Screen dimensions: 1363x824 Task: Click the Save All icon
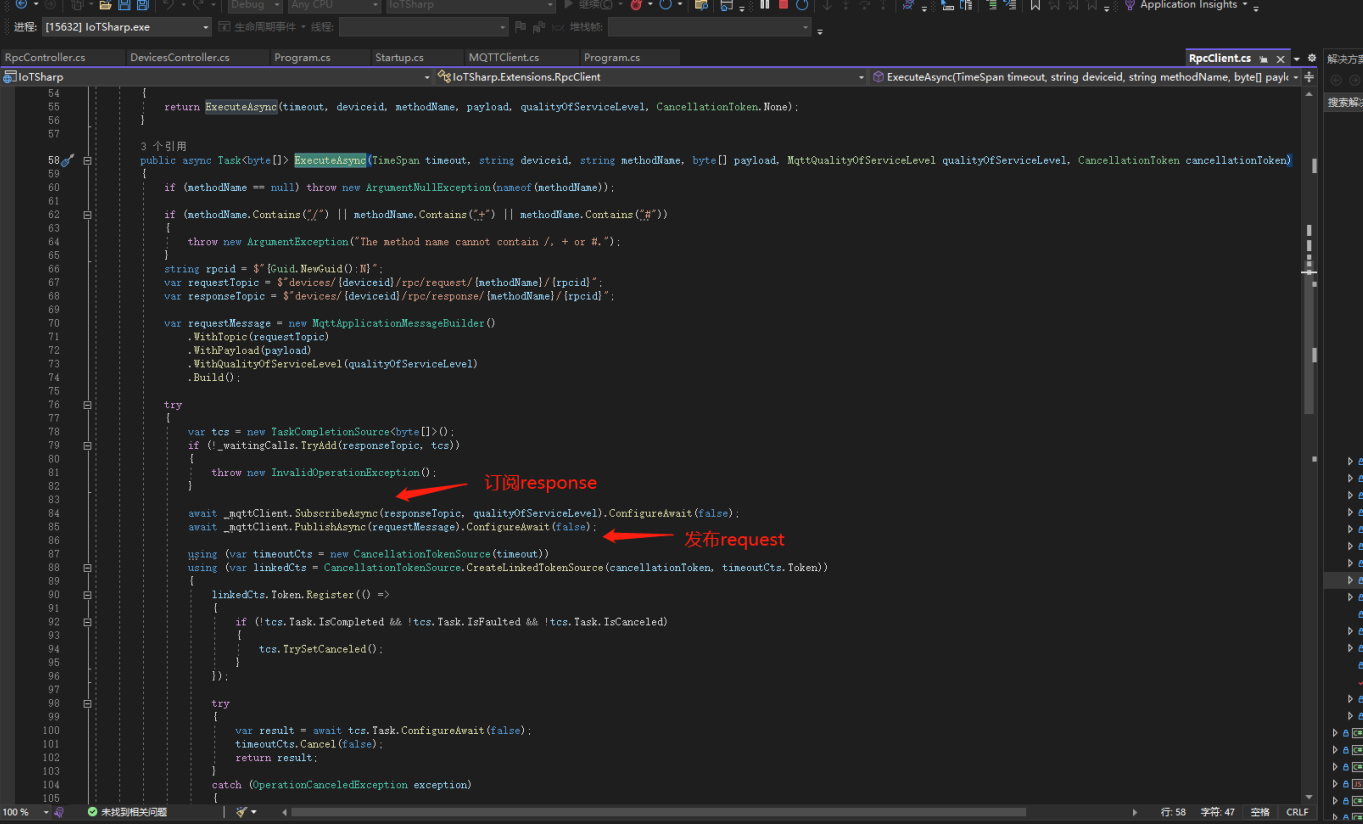pyautogui.click(x=143, y=5)
